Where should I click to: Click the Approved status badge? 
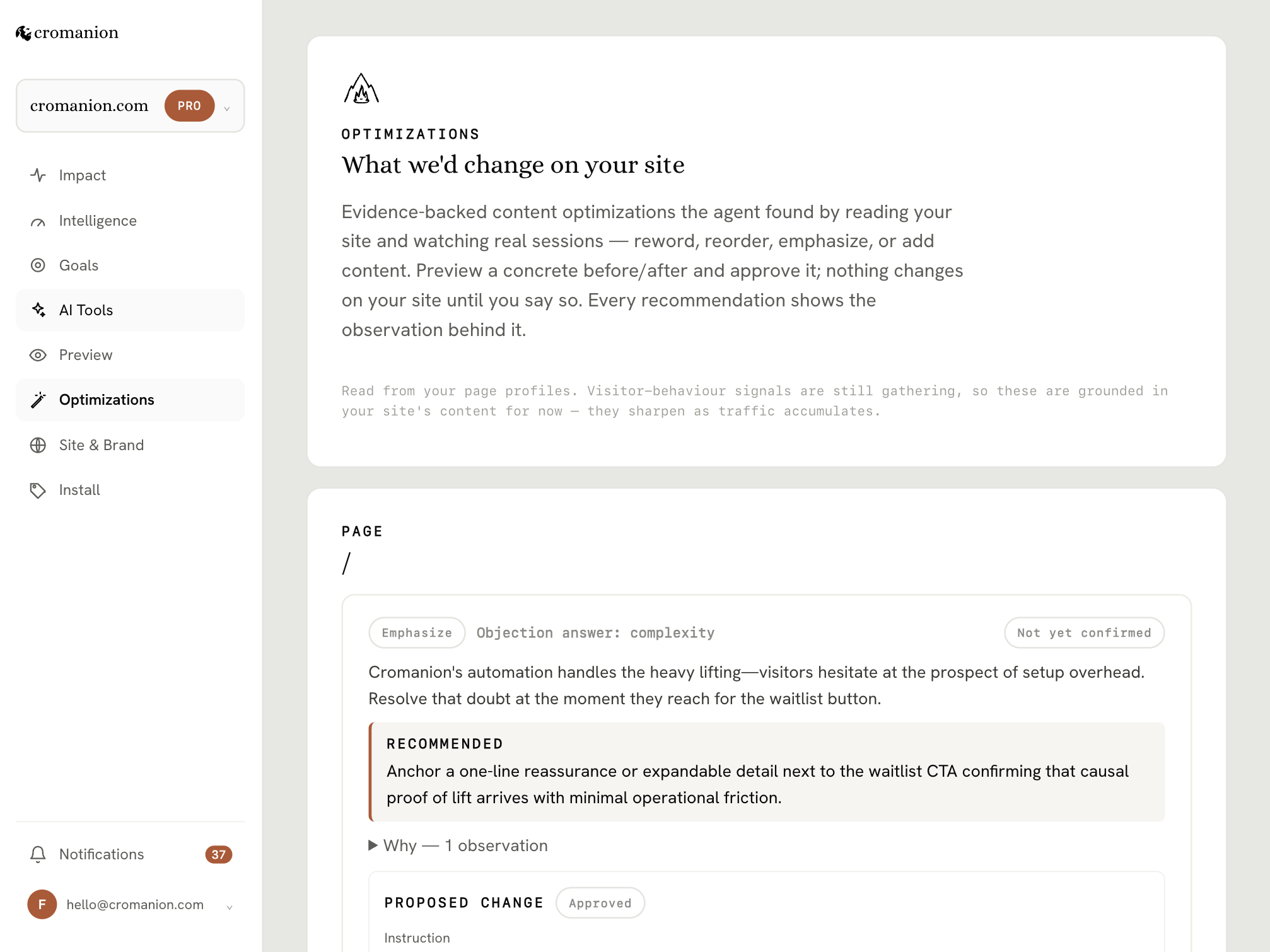coord(600,903)
